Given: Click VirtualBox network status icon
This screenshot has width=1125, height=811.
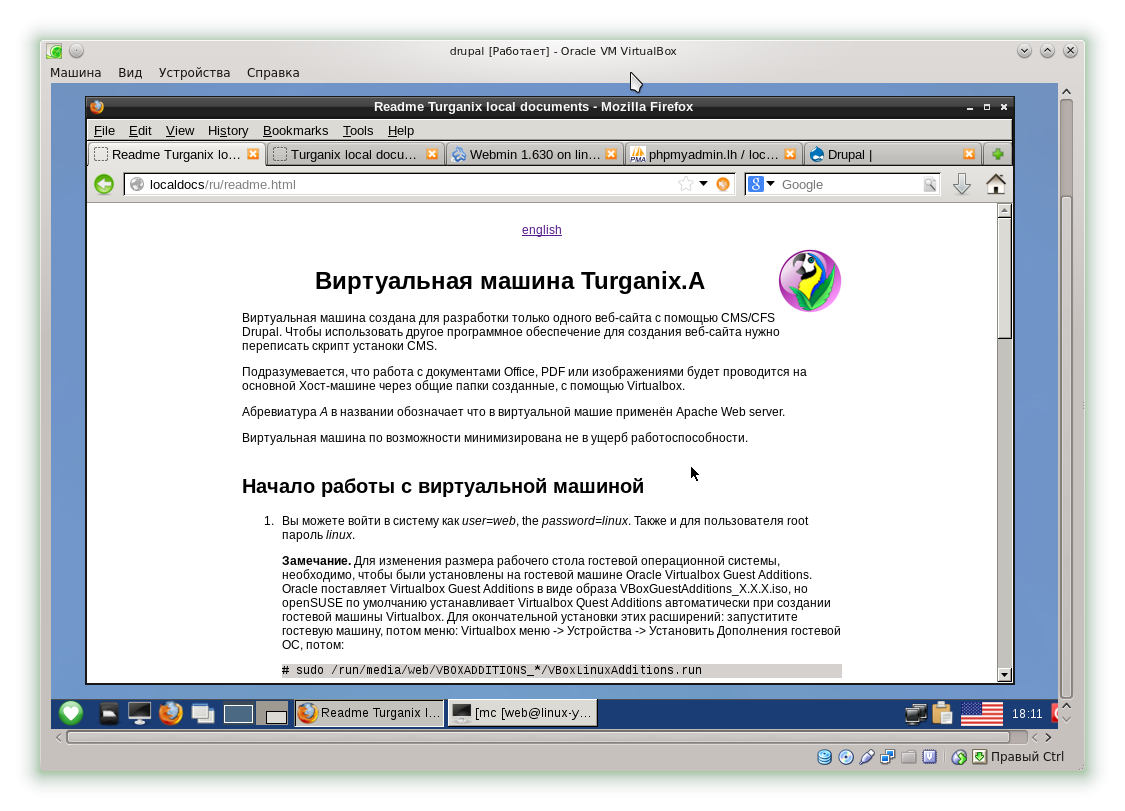Looking at the screenshot, I should click(x=888, y=756).
